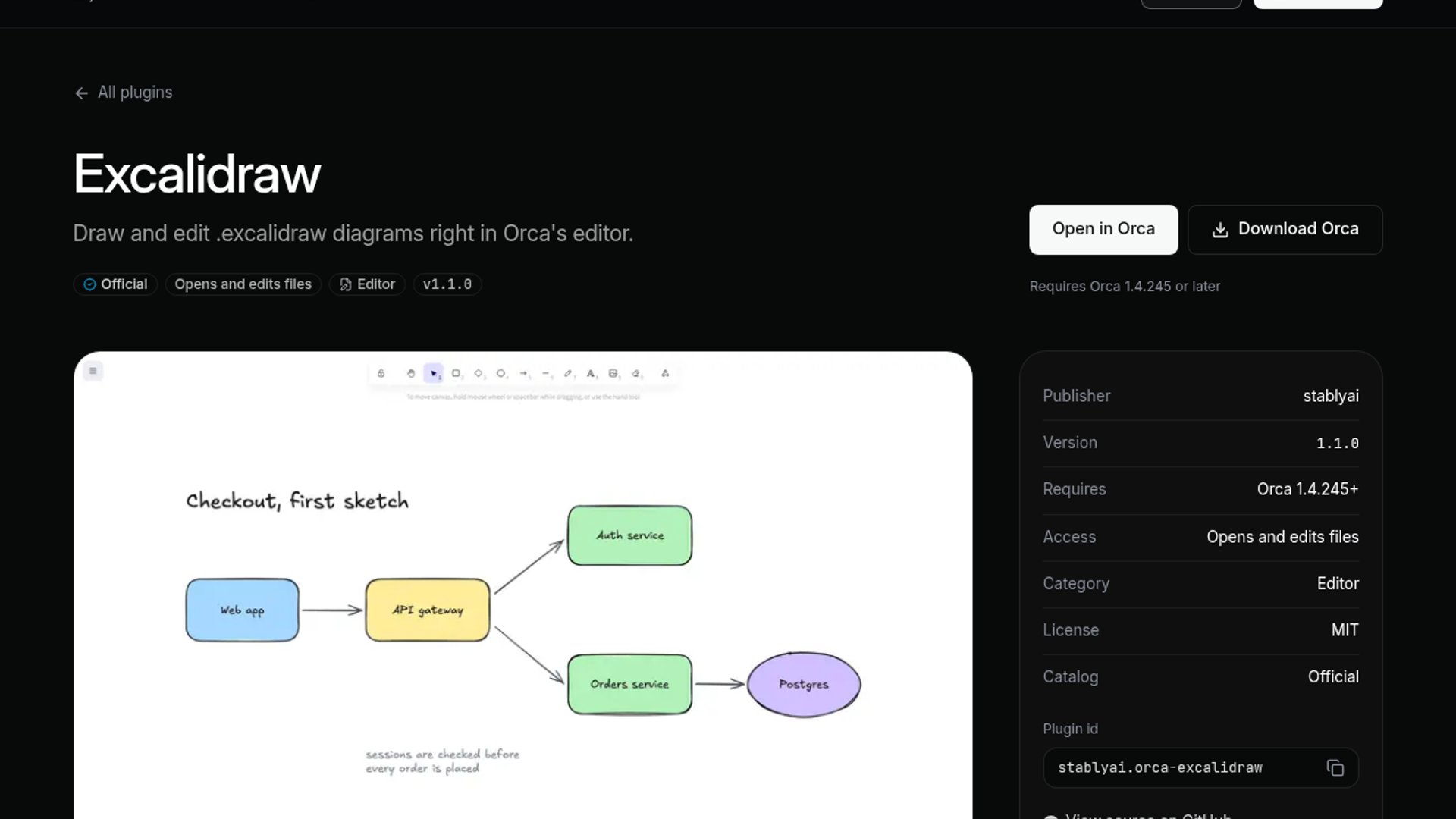The width and height of the screenshot is (1456, 819).
Task: Click the 'Orders service' box in diagram
Action: tap(629, 684)
